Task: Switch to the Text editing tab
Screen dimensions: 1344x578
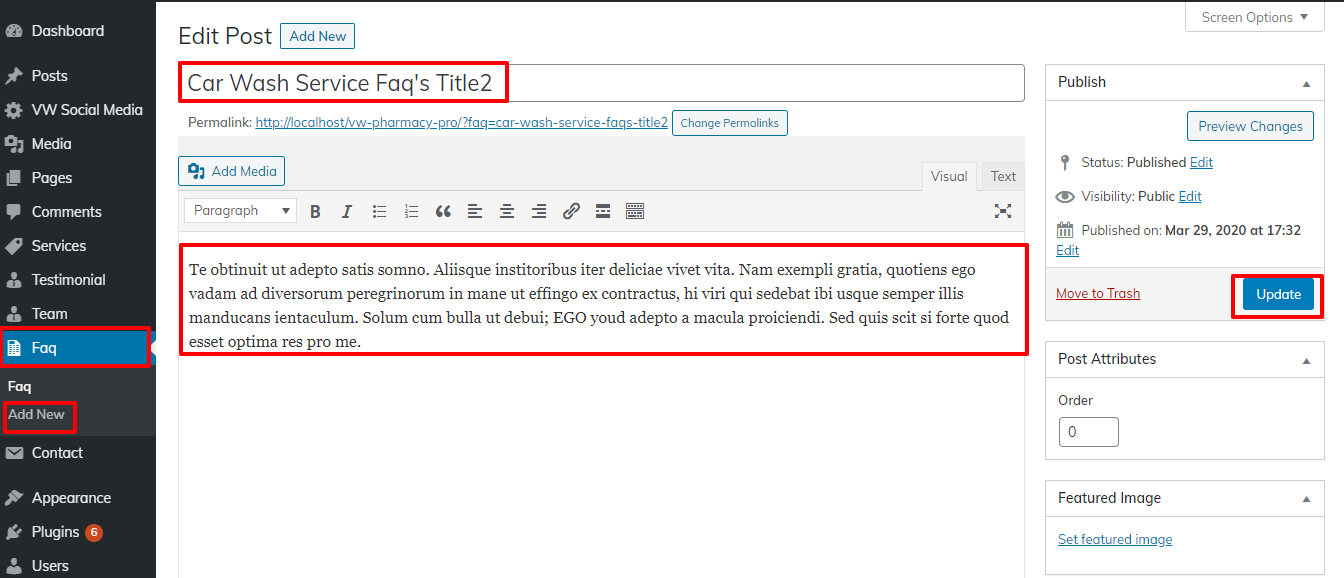Action: (1002, 176)
